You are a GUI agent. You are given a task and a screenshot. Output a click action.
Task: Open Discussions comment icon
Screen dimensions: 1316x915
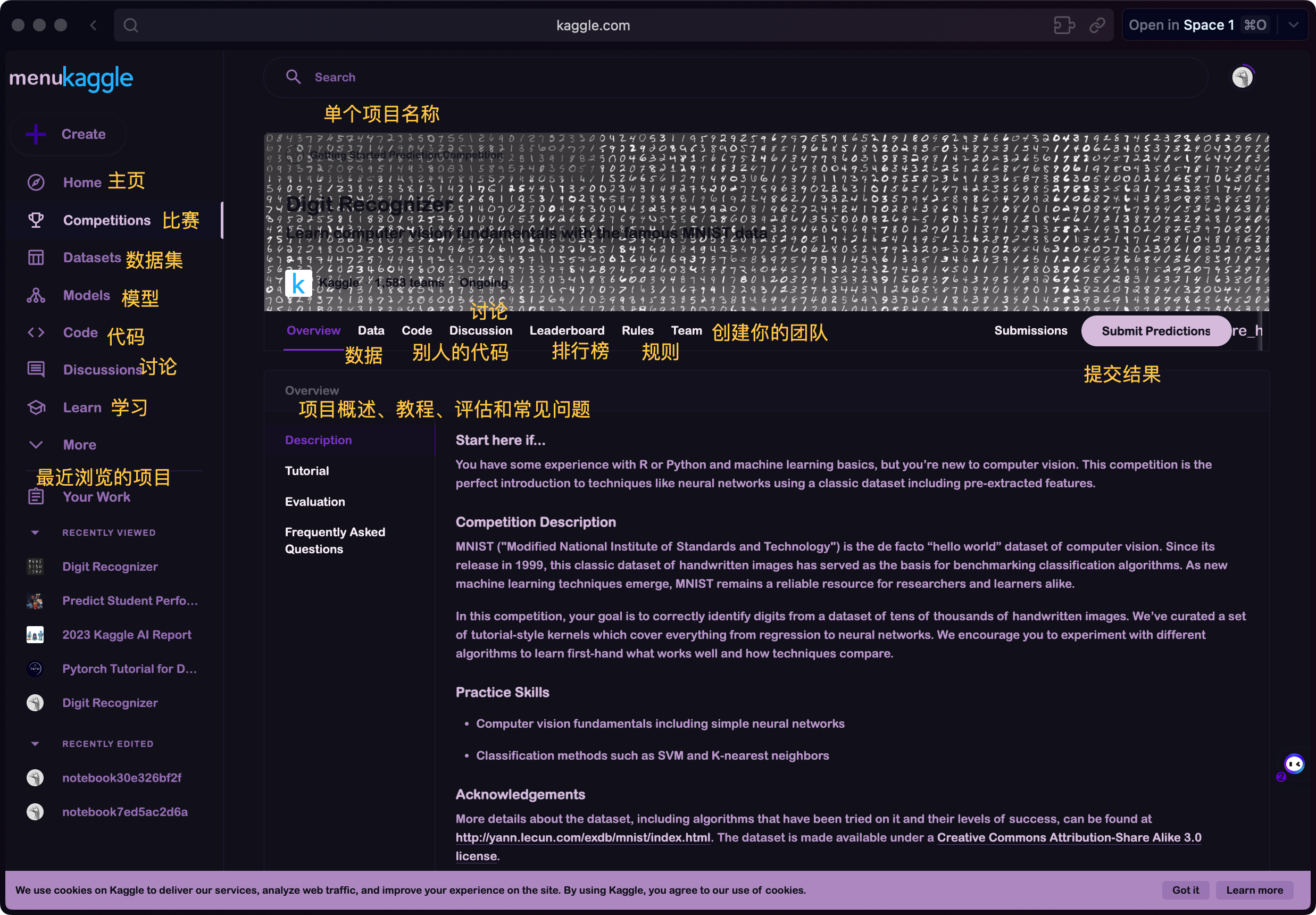[36, 369]
